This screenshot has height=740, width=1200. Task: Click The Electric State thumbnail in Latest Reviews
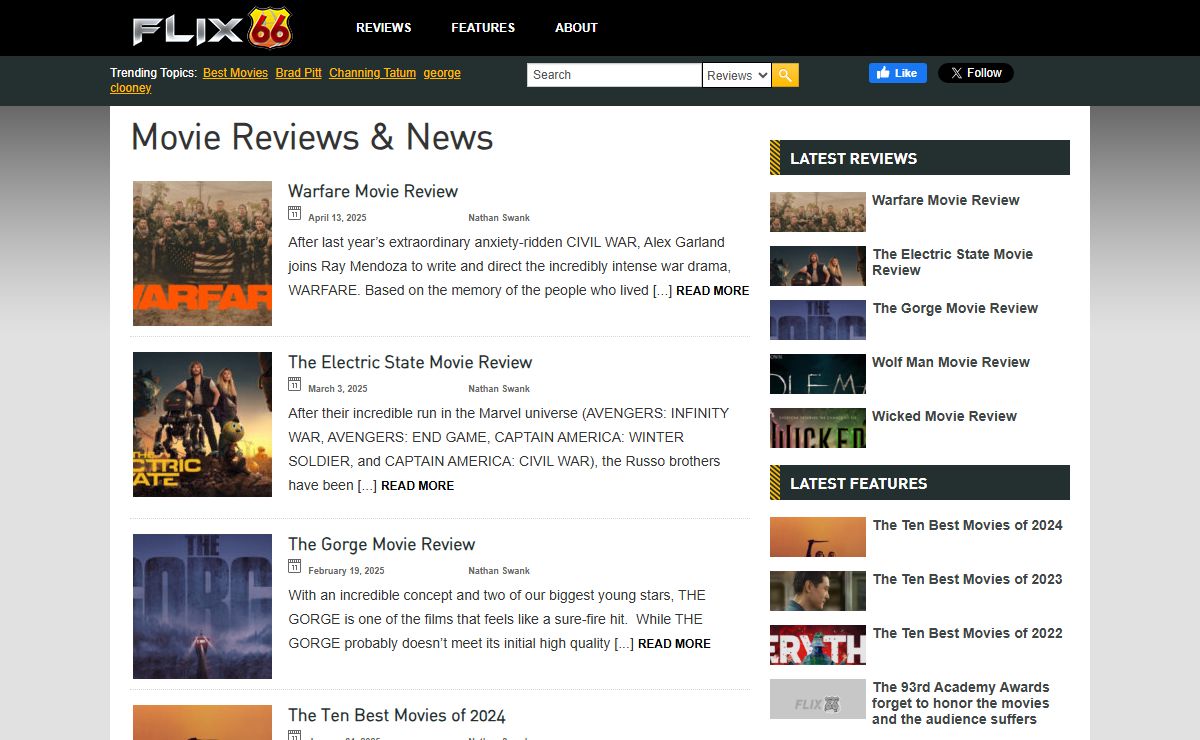818,266
